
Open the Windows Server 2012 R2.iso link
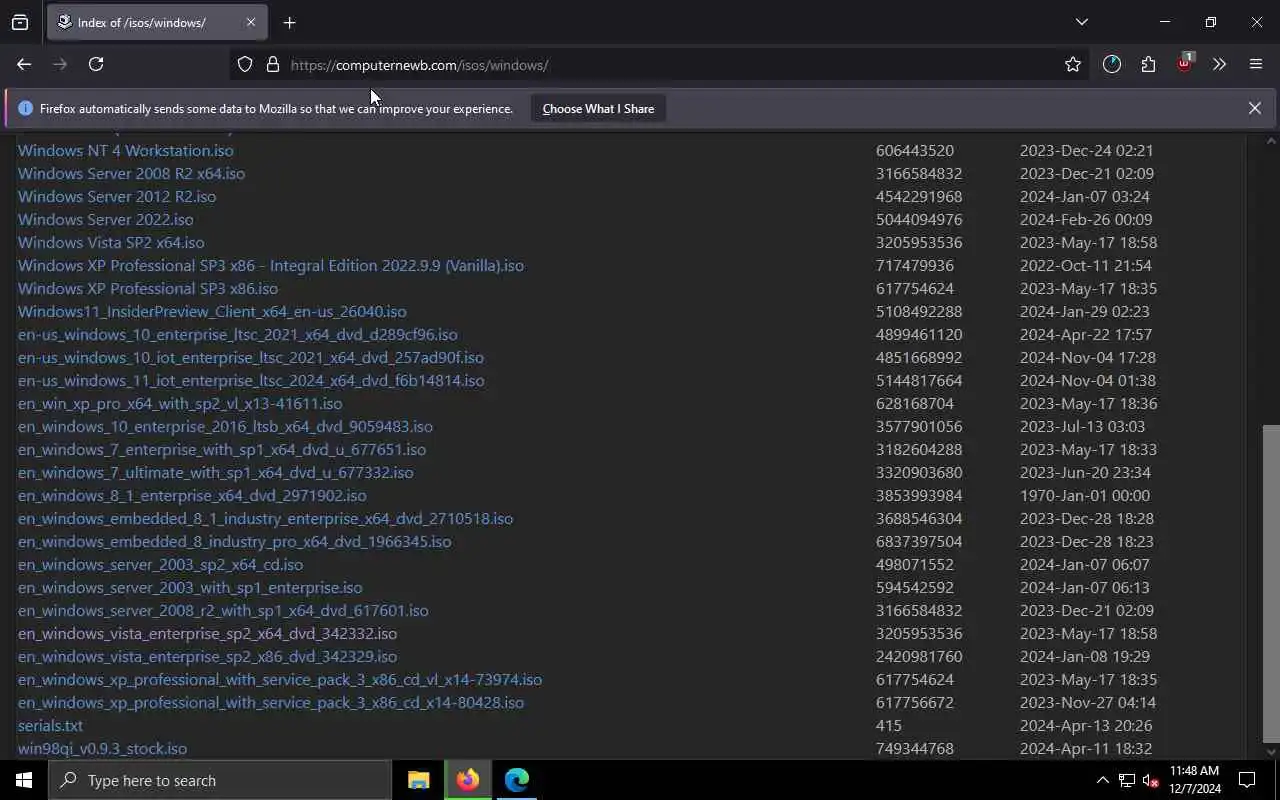117,197
